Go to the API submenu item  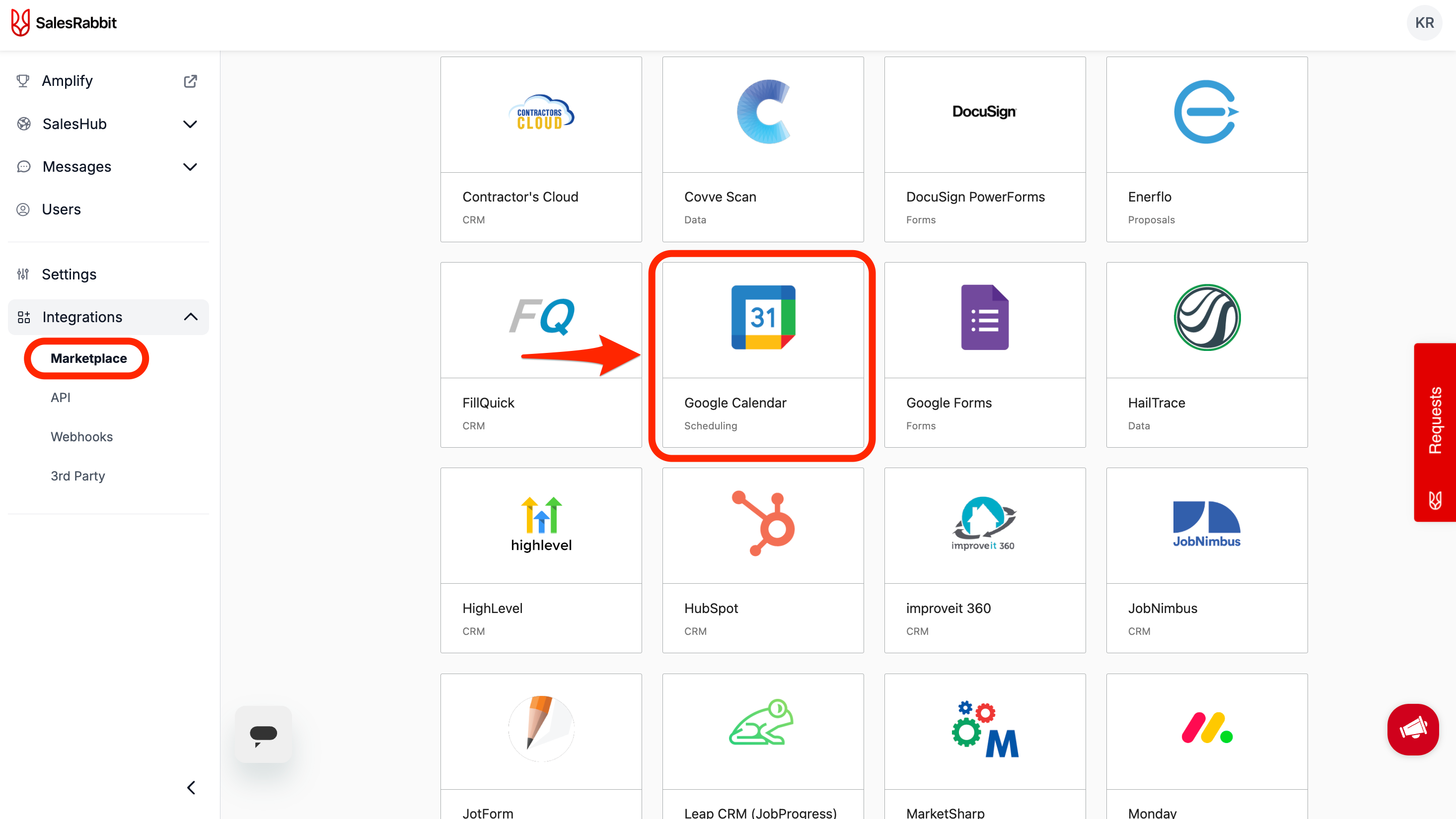[x=61, y=398]
